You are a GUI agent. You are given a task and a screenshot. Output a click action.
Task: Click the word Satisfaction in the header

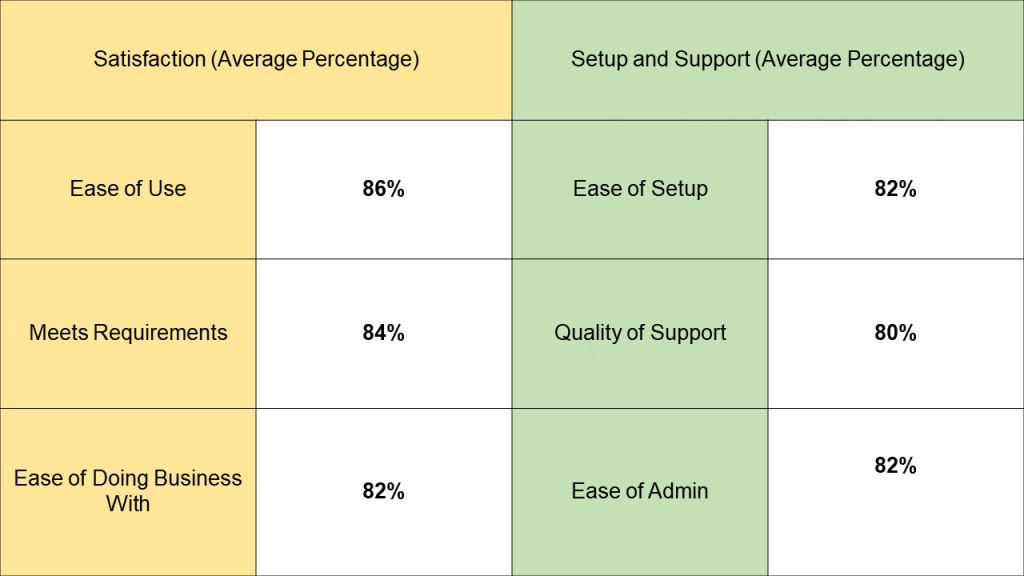(150, 59)
